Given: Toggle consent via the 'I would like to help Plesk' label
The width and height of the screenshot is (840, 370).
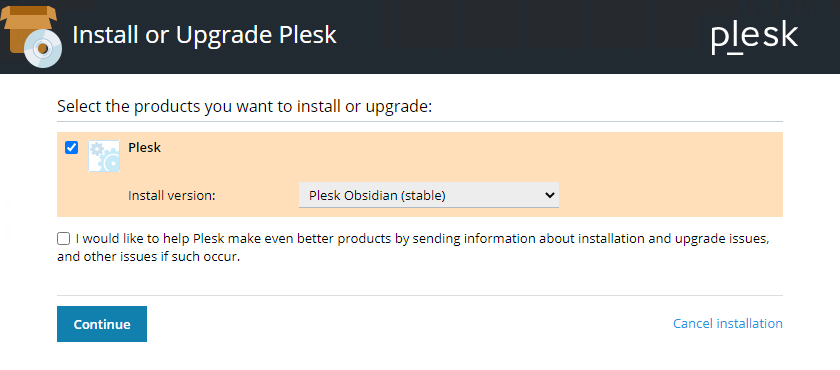Looking at the screenshot, I should (x=414, y=247).
